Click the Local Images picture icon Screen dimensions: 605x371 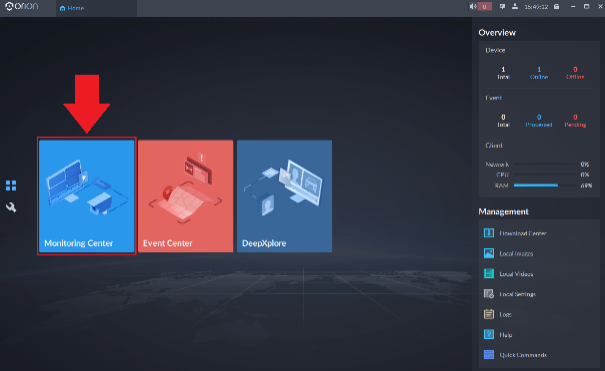click(489, 253)
